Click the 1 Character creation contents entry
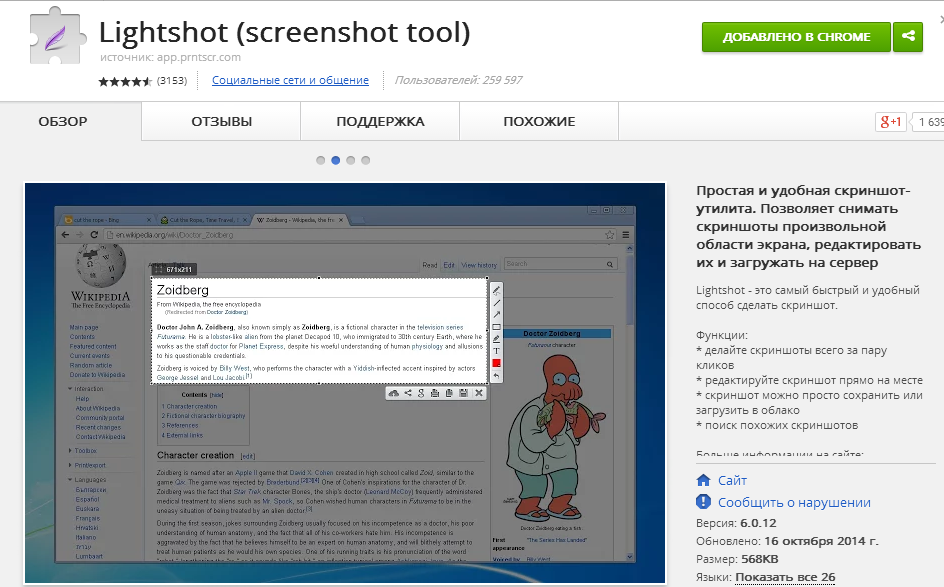The width and height of the screenshot is (944, 587). pos(189,406)
